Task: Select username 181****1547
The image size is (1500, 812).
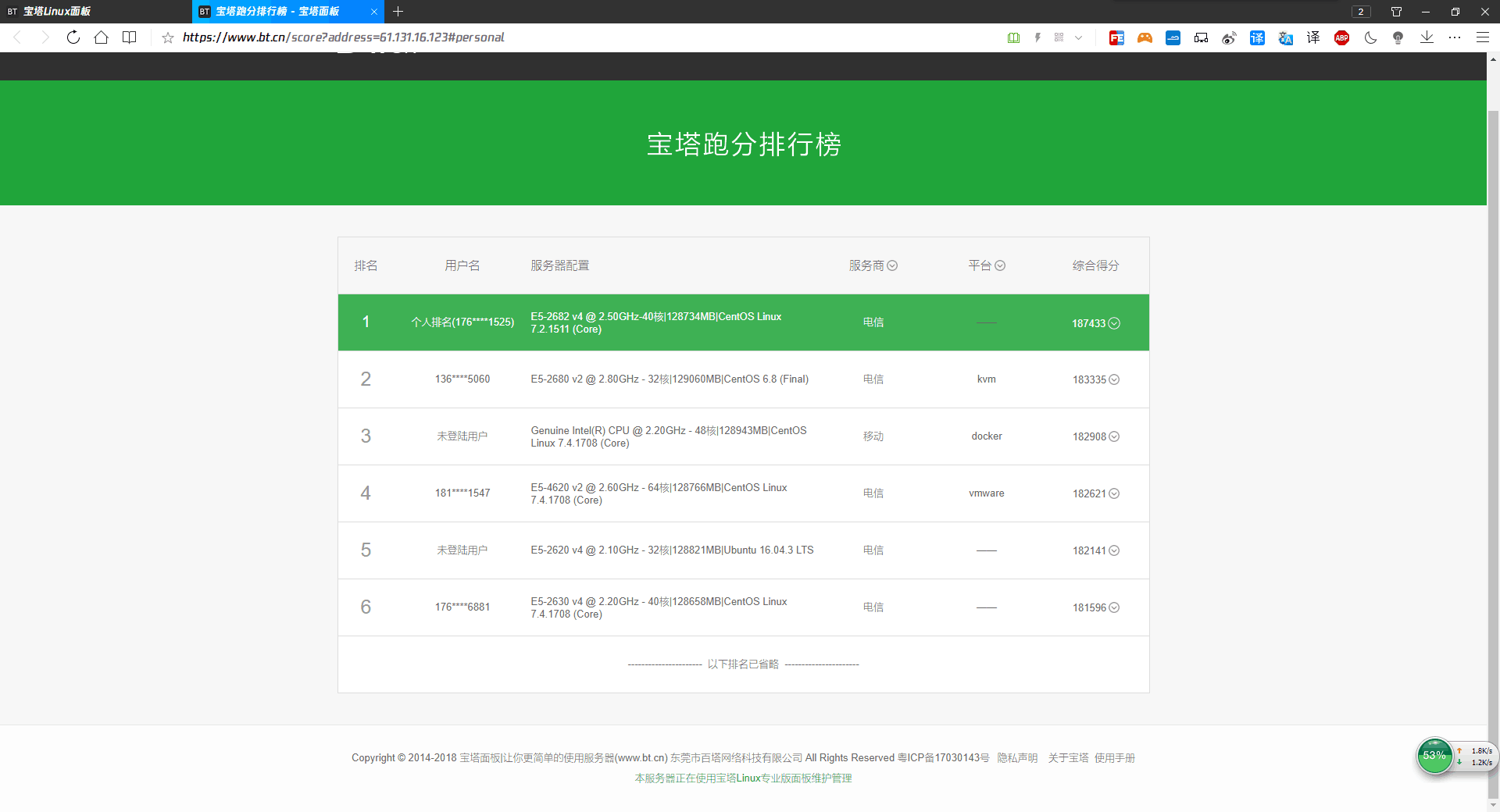Action: pos(462,493)
